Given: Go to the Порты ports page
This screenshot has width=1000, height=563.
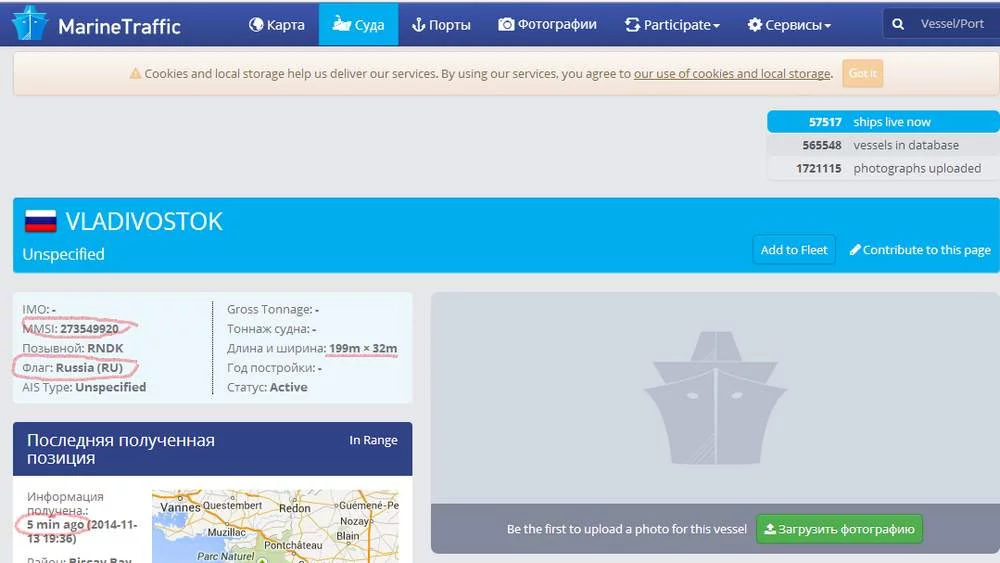Looking at the screenshot, I should (441, 25).
